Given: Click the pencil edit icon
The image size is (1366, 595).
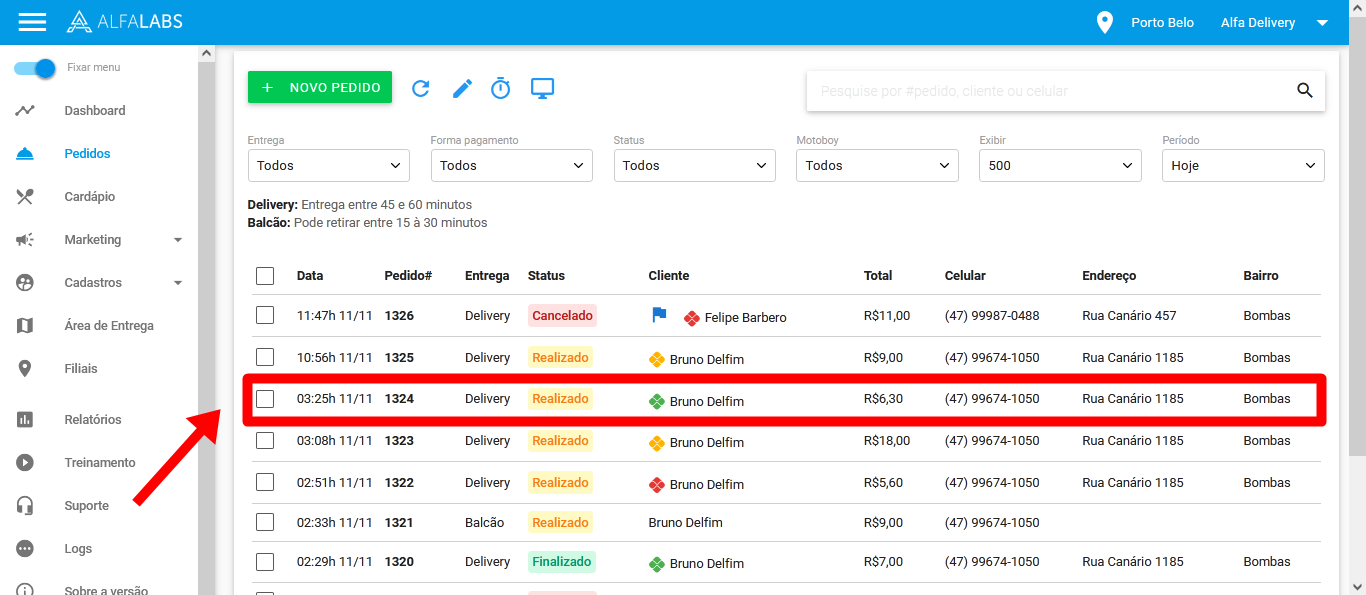Looking at the screenshot, I should point(462,88).
